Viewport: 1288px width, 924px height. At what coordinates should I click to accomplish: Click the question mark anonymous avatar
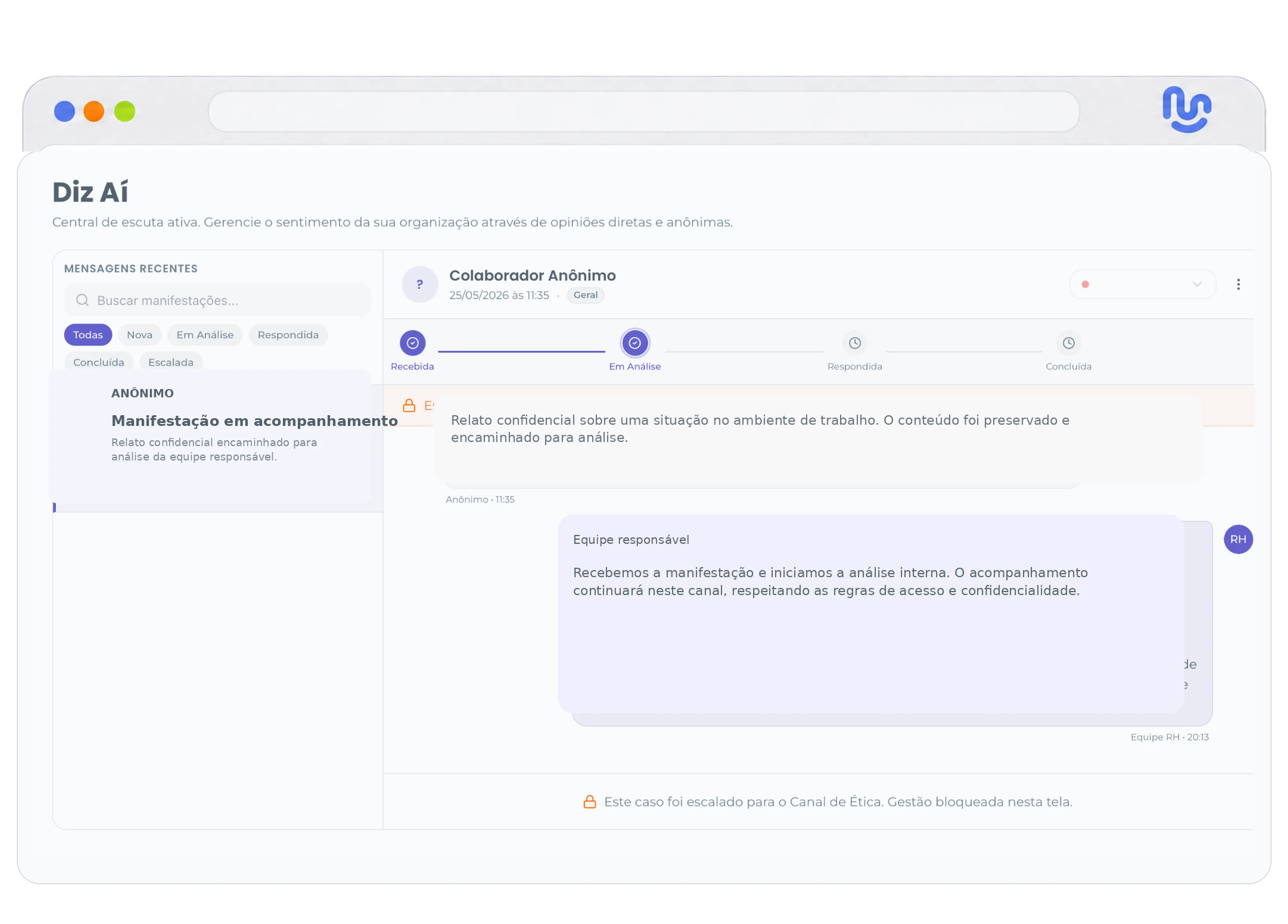click(x=420, y=285)
